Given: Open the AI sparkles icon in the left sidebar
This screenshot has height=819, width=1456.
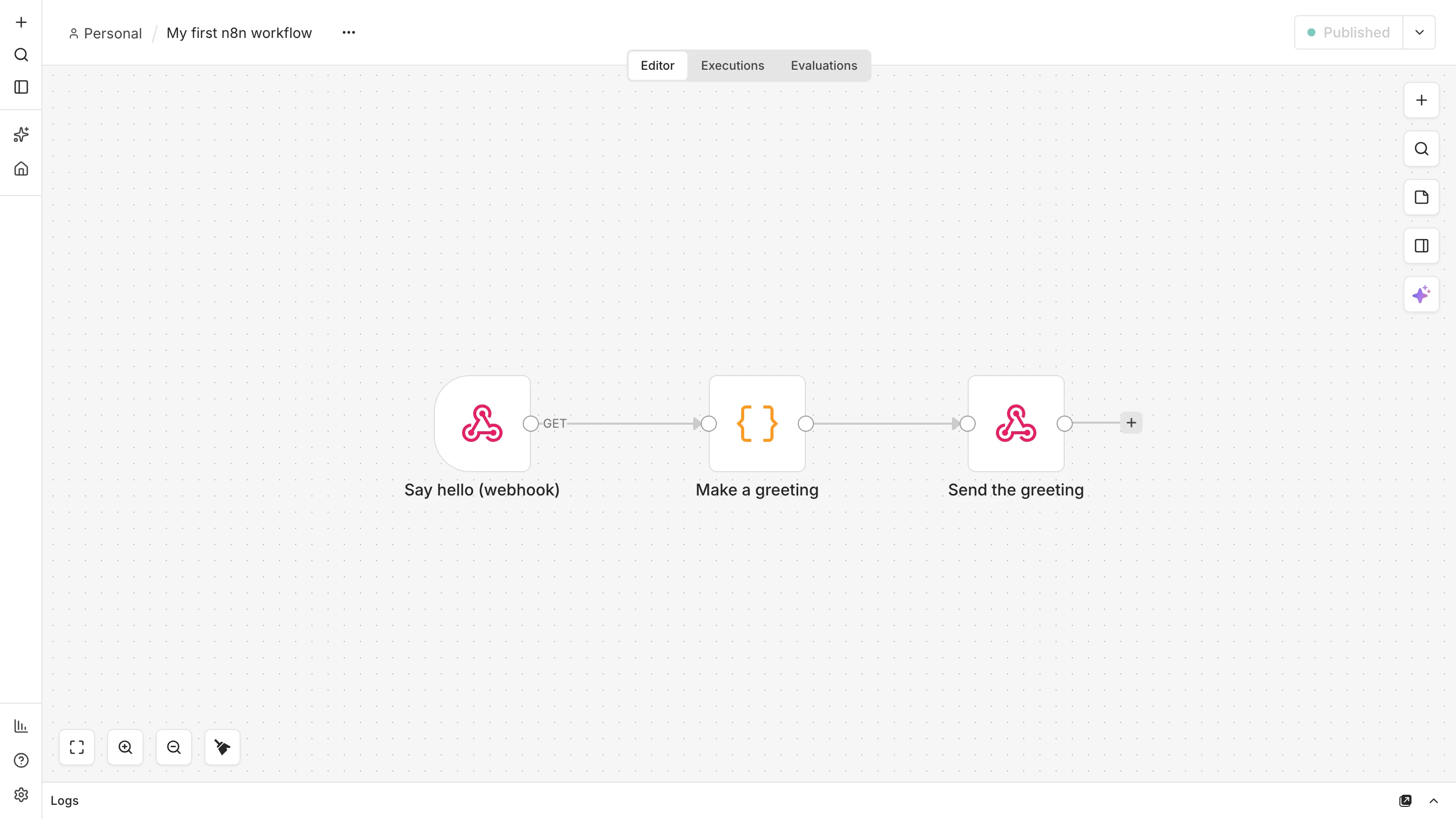Looking at the screenshot, I should click(21, 134).
